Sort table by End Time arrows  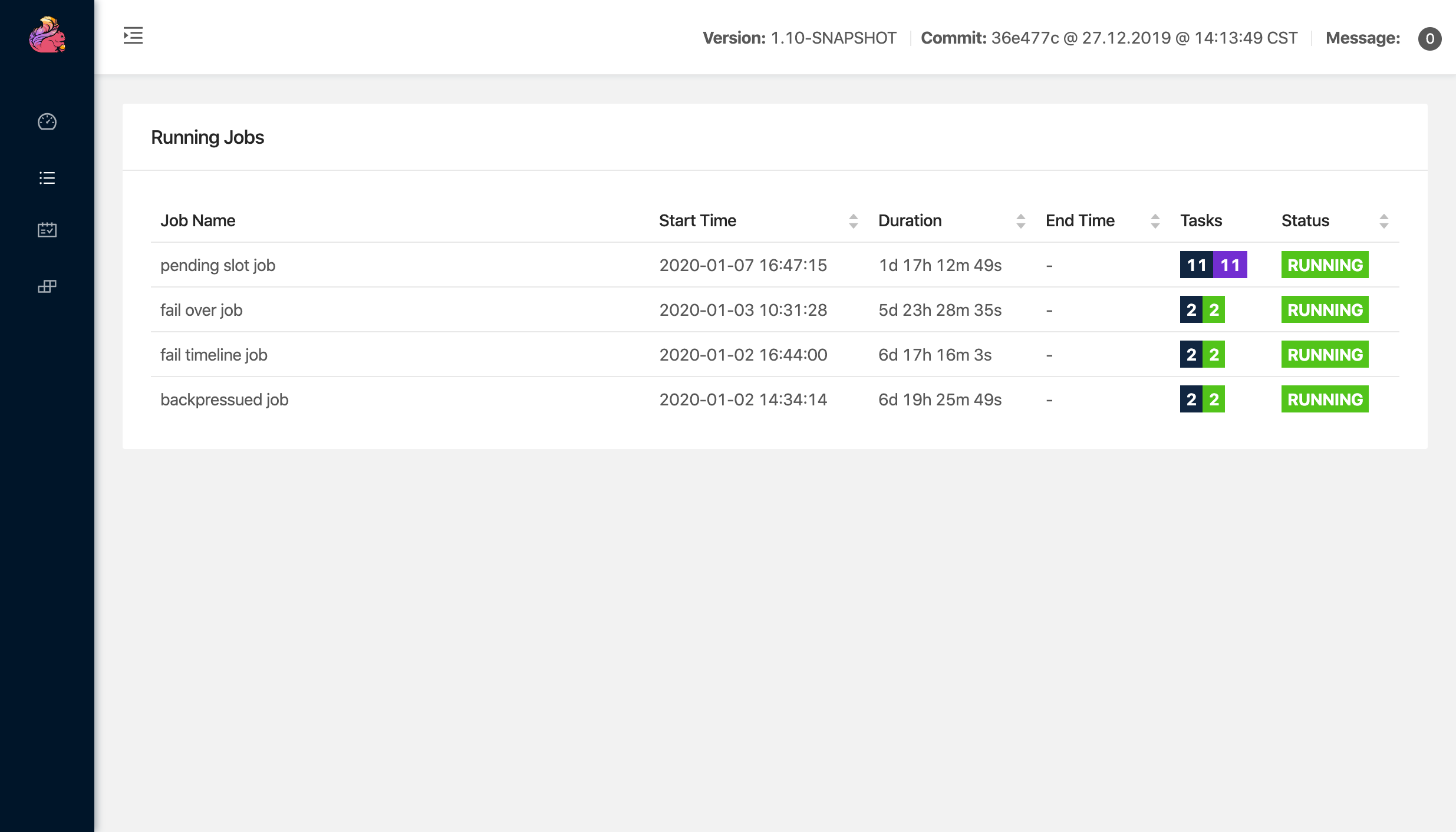(x=1155, y=221)
